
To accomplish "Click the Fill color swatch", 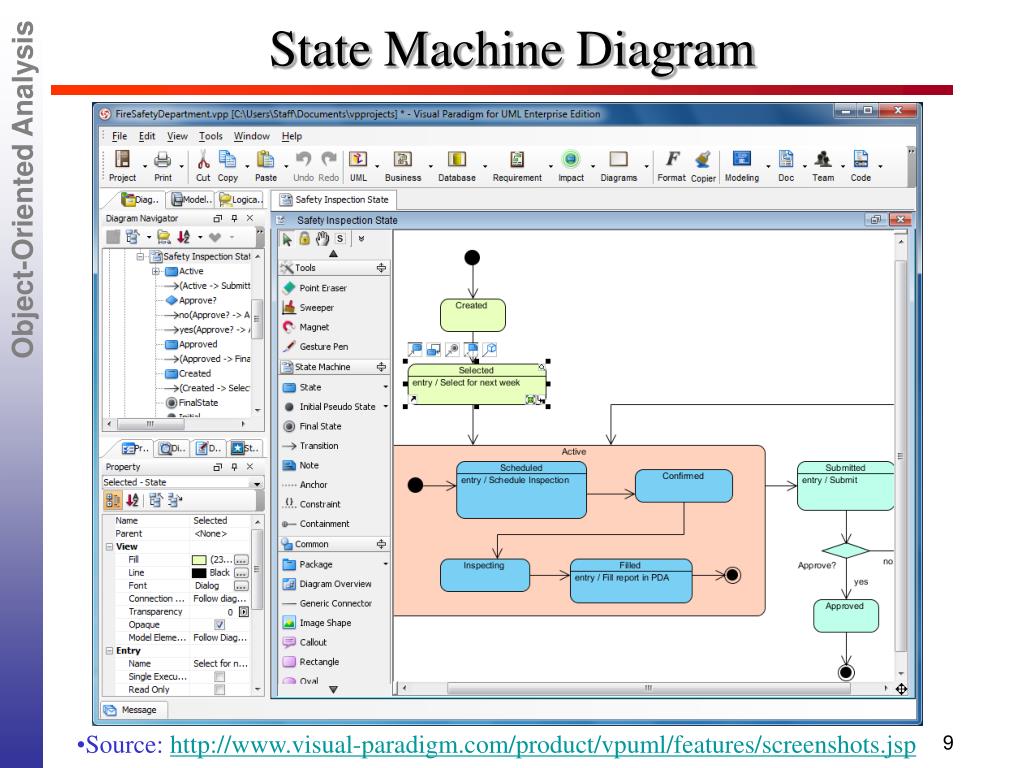I will [199, 560].
